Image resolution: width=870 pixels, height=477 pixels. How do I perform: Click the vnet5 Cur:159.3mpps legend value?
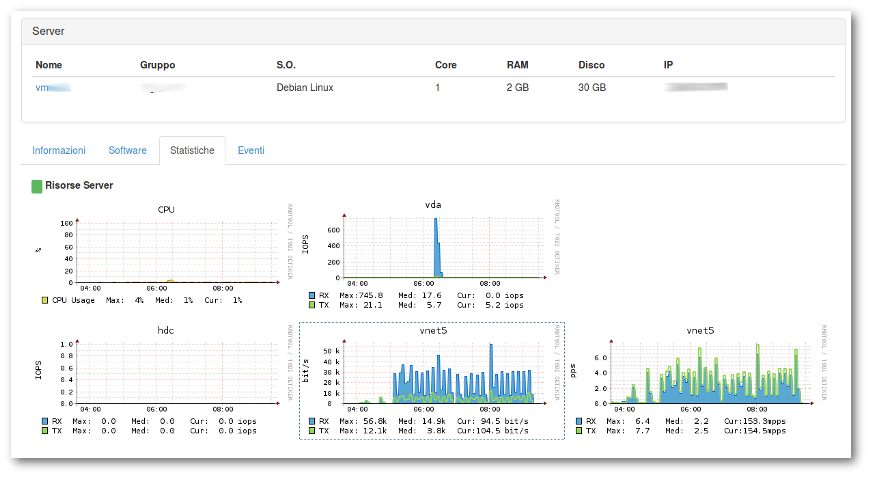point(755,422)
